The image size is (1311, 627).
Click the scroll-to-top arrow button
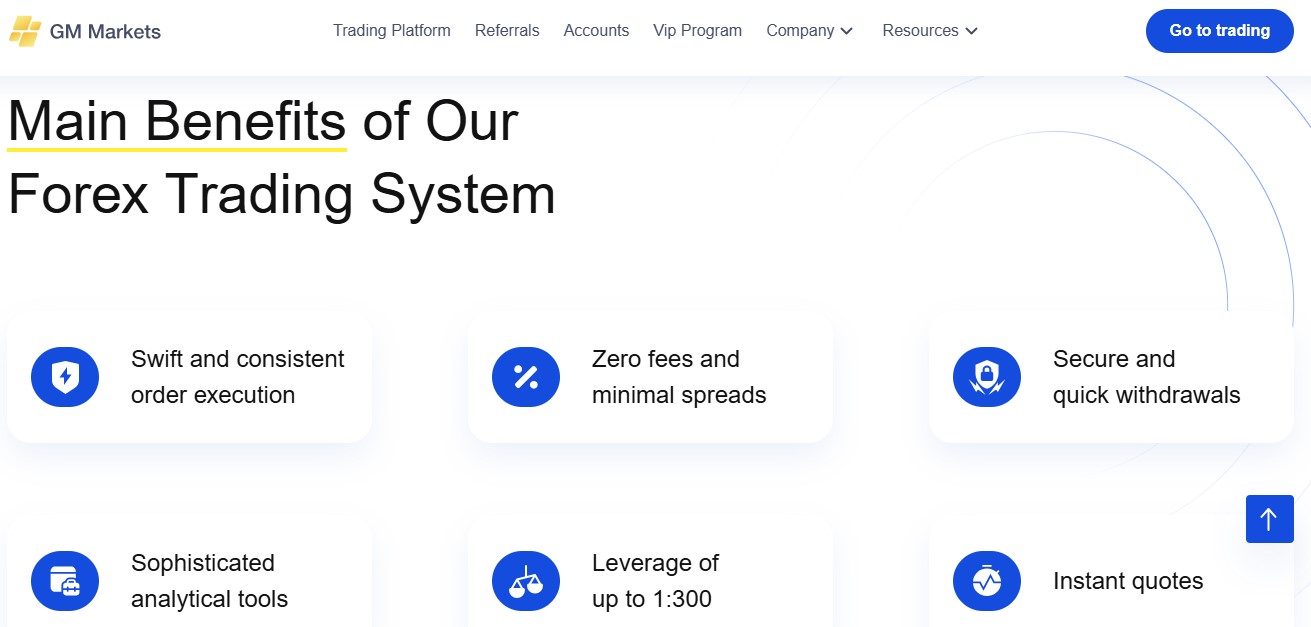point(1270,519)
